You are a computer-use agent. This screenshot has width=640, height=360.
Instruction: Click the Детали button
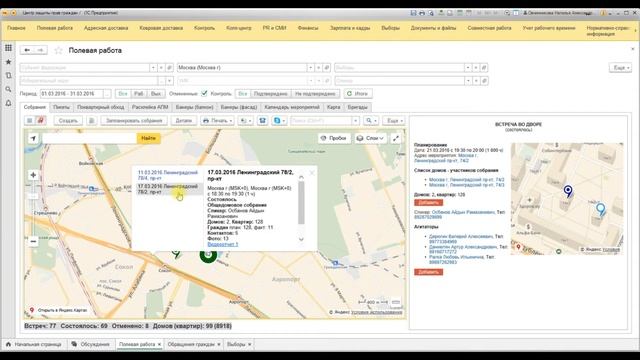click(x=184, y=121)
